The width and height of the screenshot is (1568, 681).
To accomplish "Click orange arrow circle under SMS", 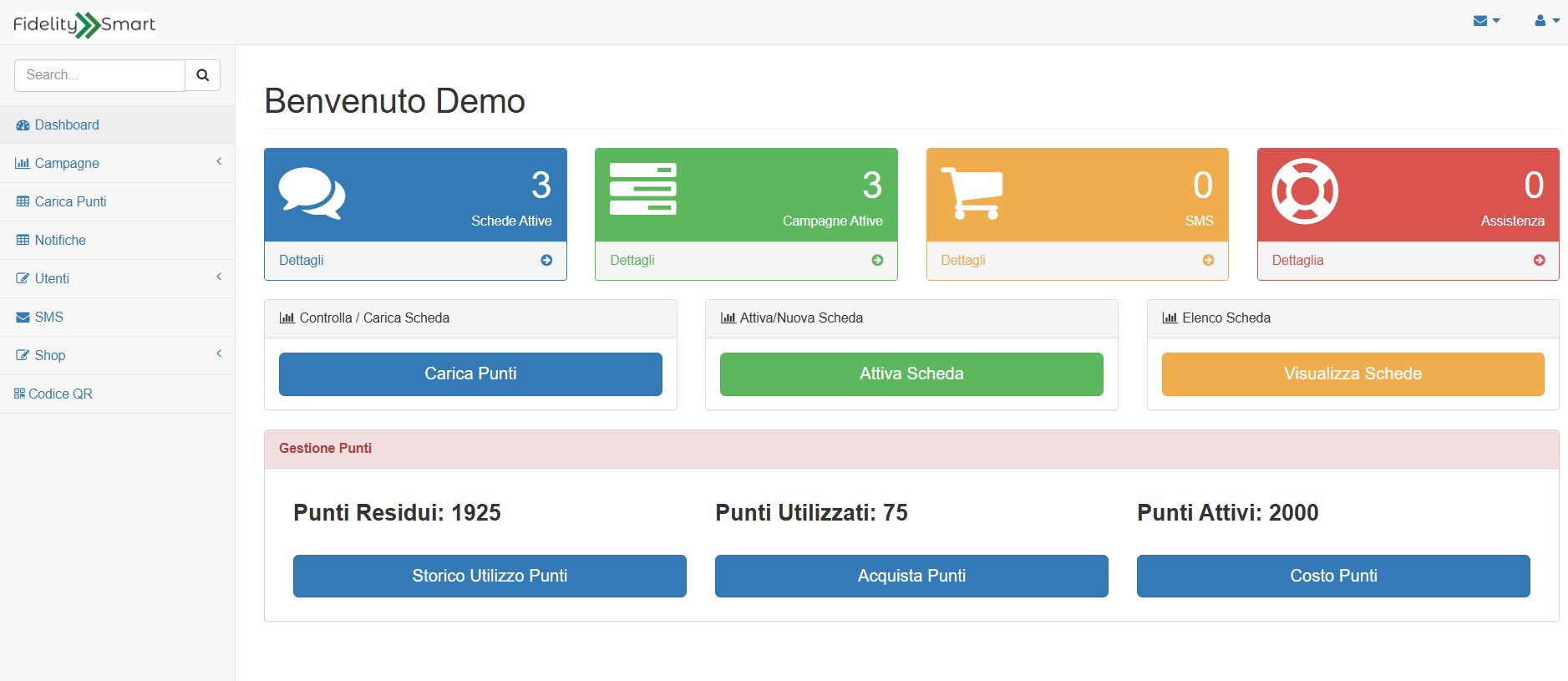I will [x=1208, y=261].
